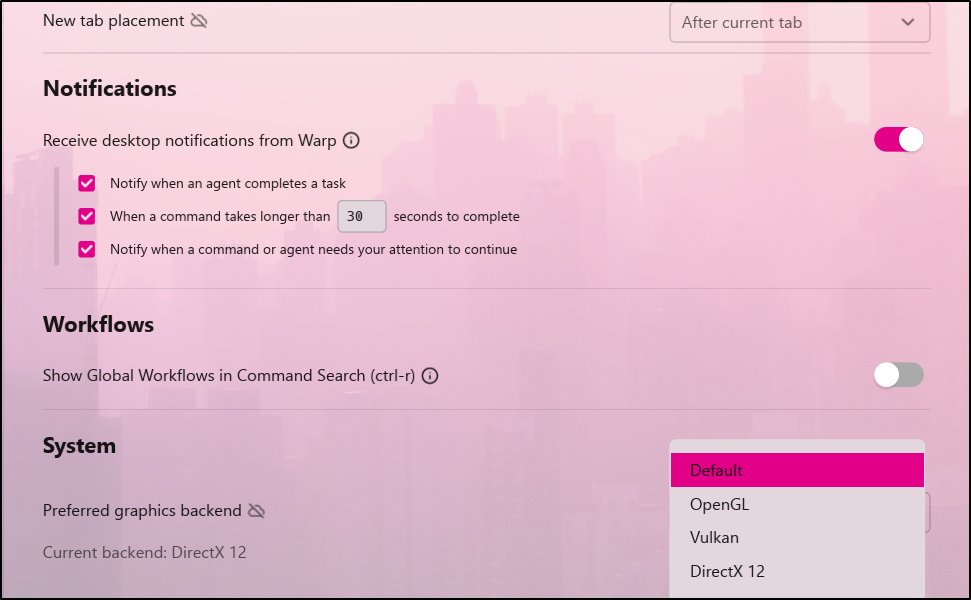This screenshot has width=971, height=600.
Task: Click info icon beside Show Global Workflows
Action: pyautogui.click(x=430, y=376)
